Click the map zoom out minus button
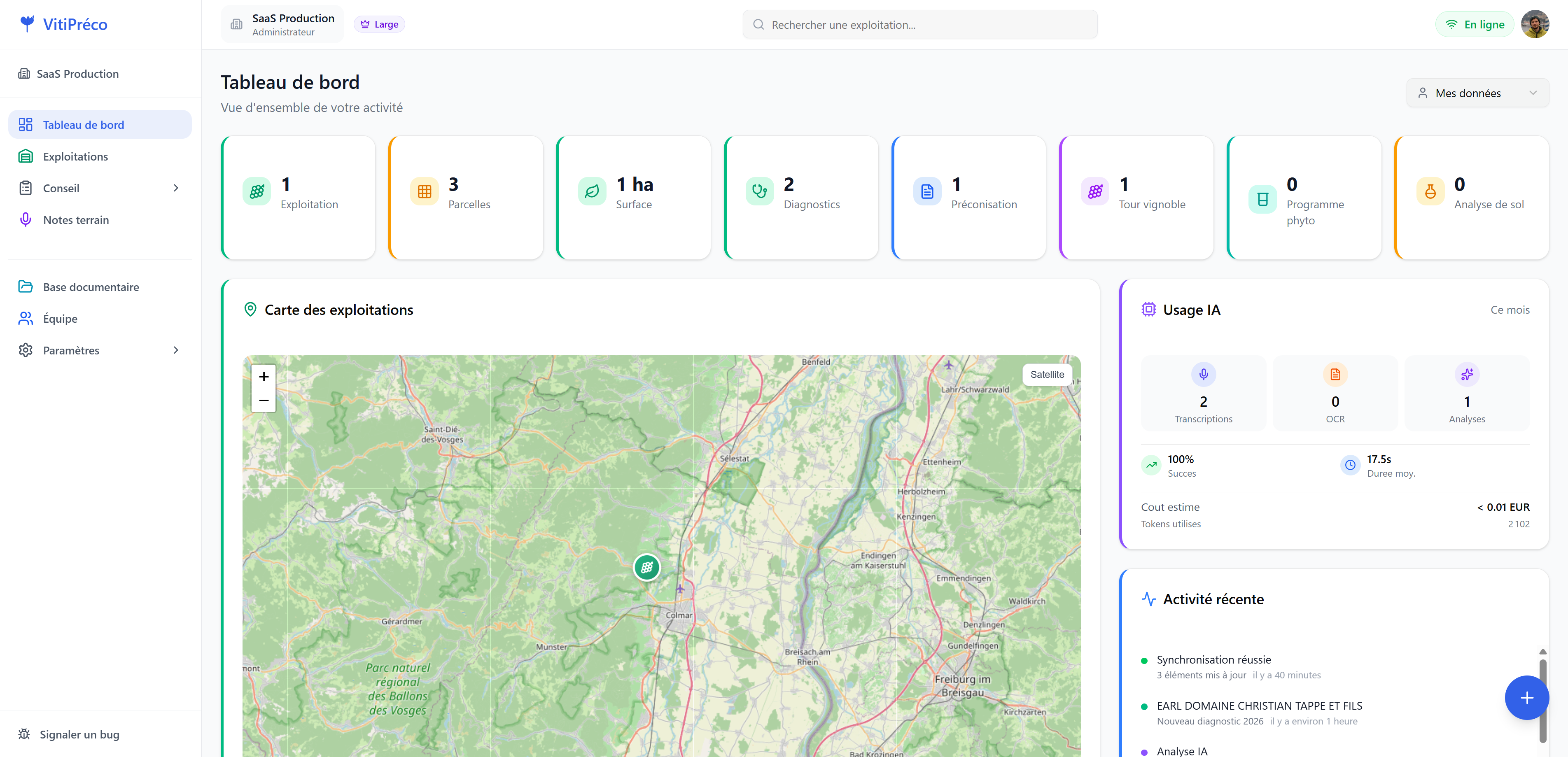This screenshot has width=1568, height=757. [264, 401]
